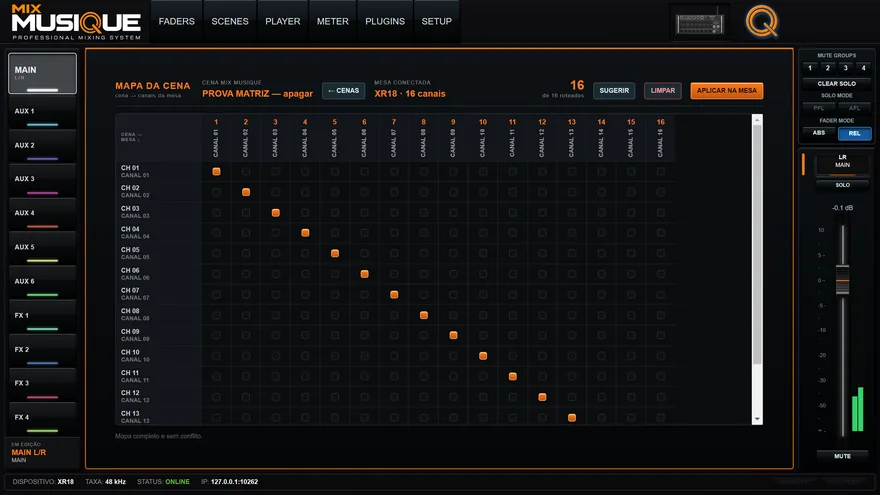Image resolution: width=880 pixels, height=495 pixels.
Task: Open the METER tab
Action: coord(332,21)
